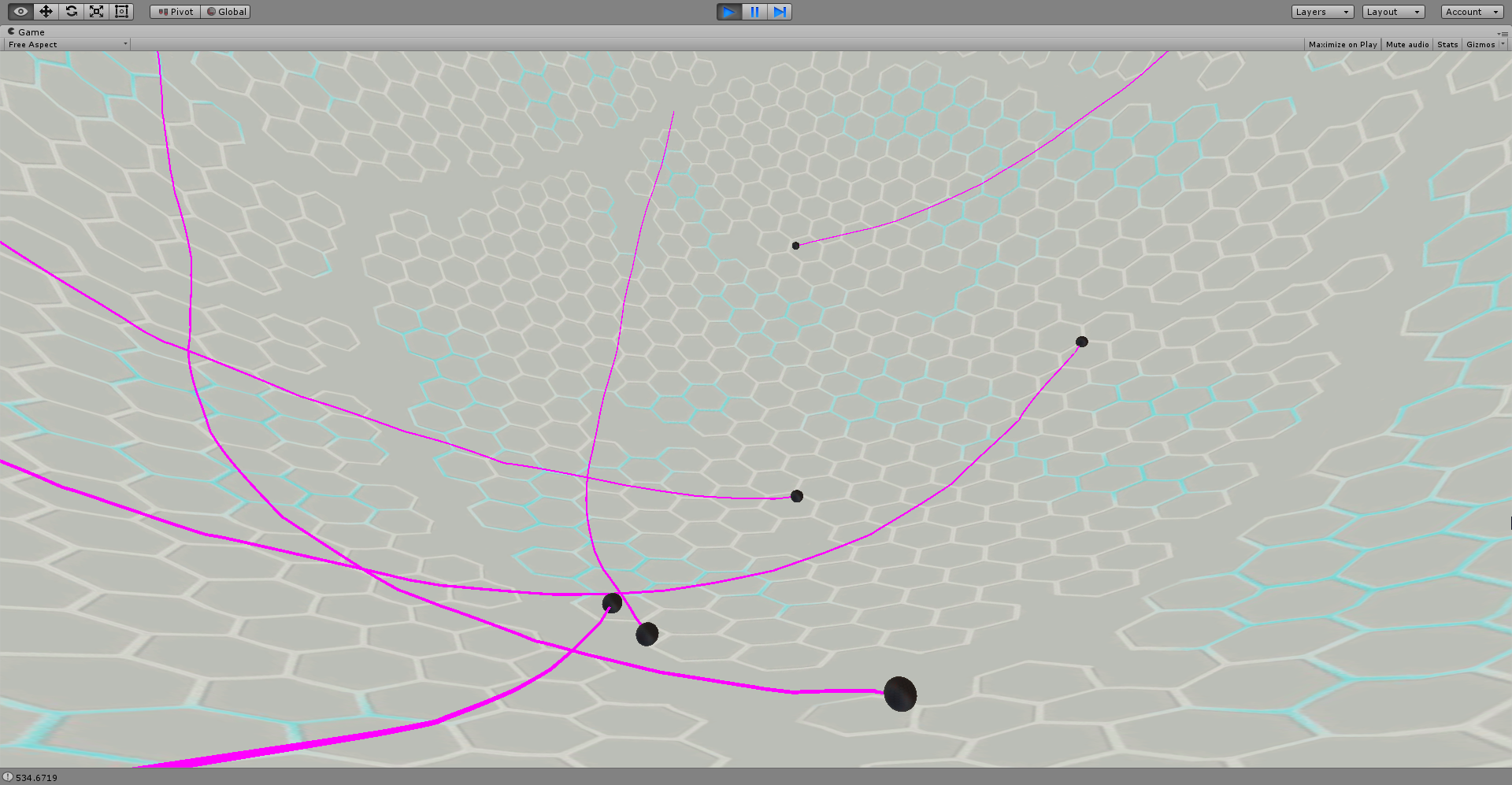Viewport: 1512px width, 785px height.
Task: Click the largest black sphere at bottom
Action: coord(900,694)
